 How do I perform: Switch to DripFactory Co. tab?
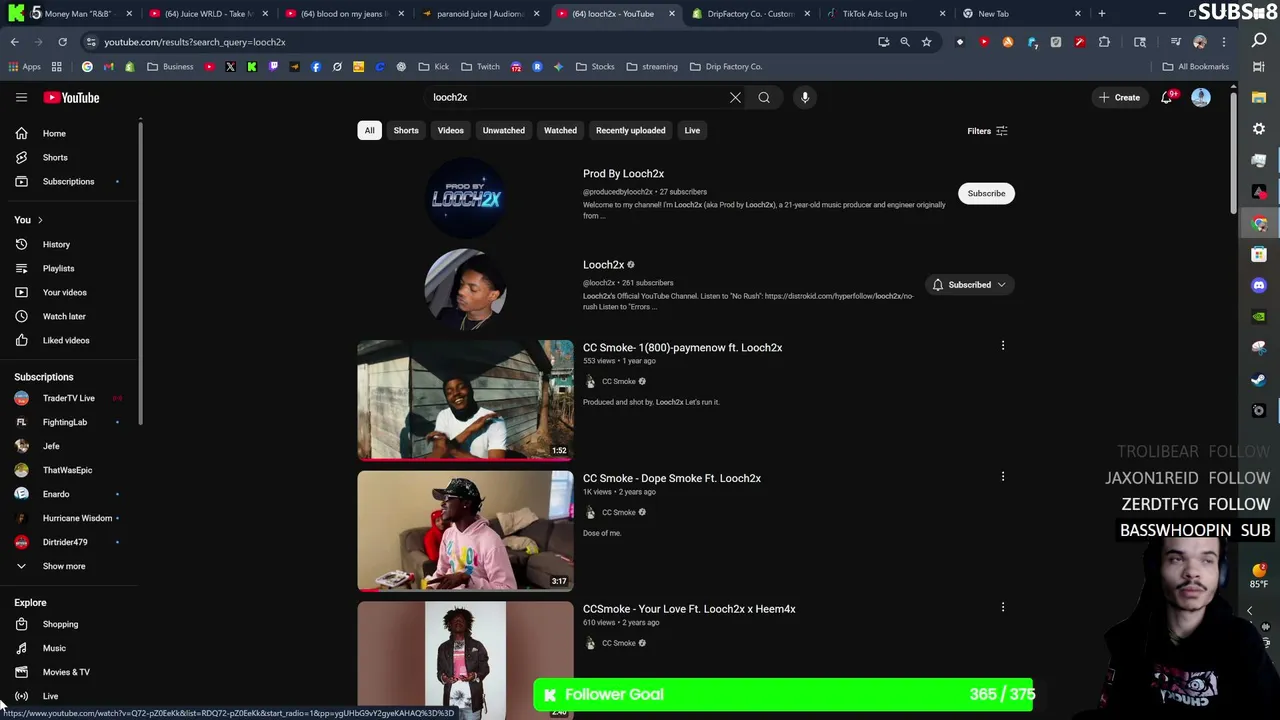[x=750, y=14]
